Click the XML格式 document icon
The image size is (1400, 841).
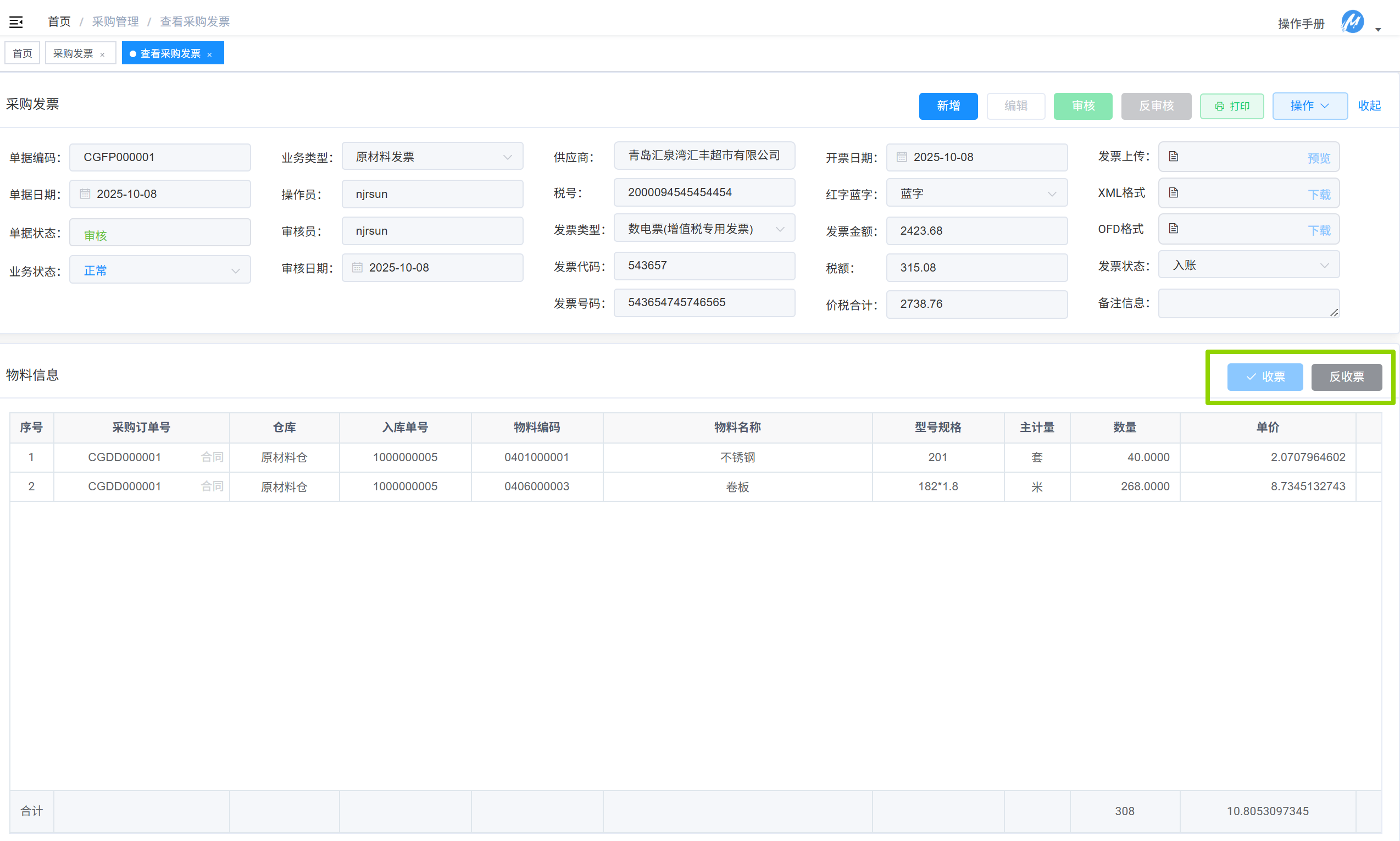pyautogui.click(x=1174, y=193)
